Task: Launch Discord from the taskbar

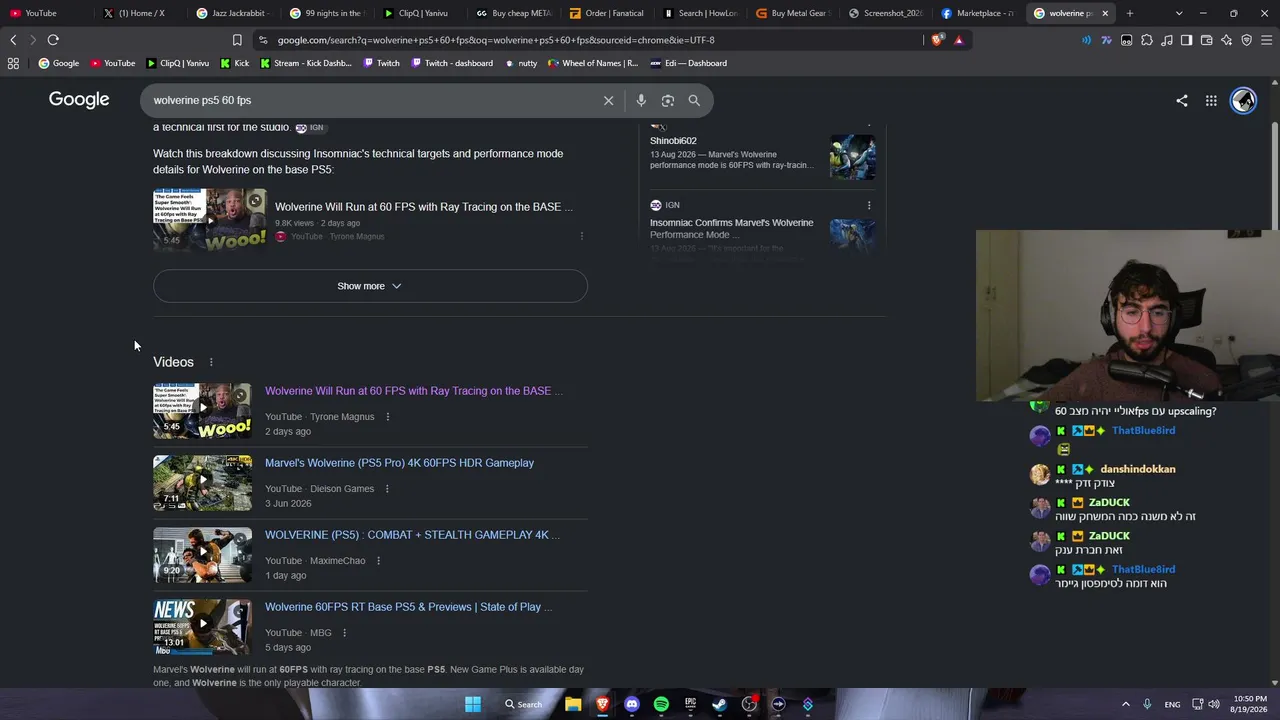Action: click(632, 704)
